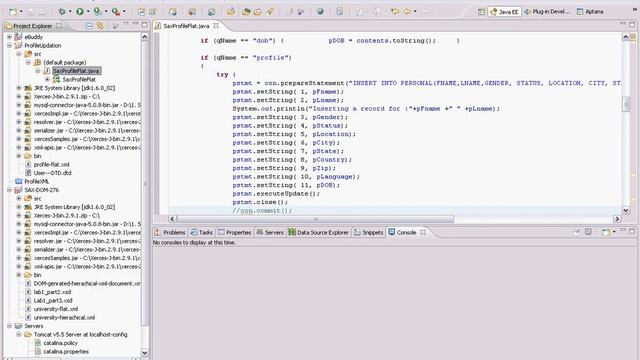
Task: Select the ProfileXML project
Action: [x=36, y=181]
